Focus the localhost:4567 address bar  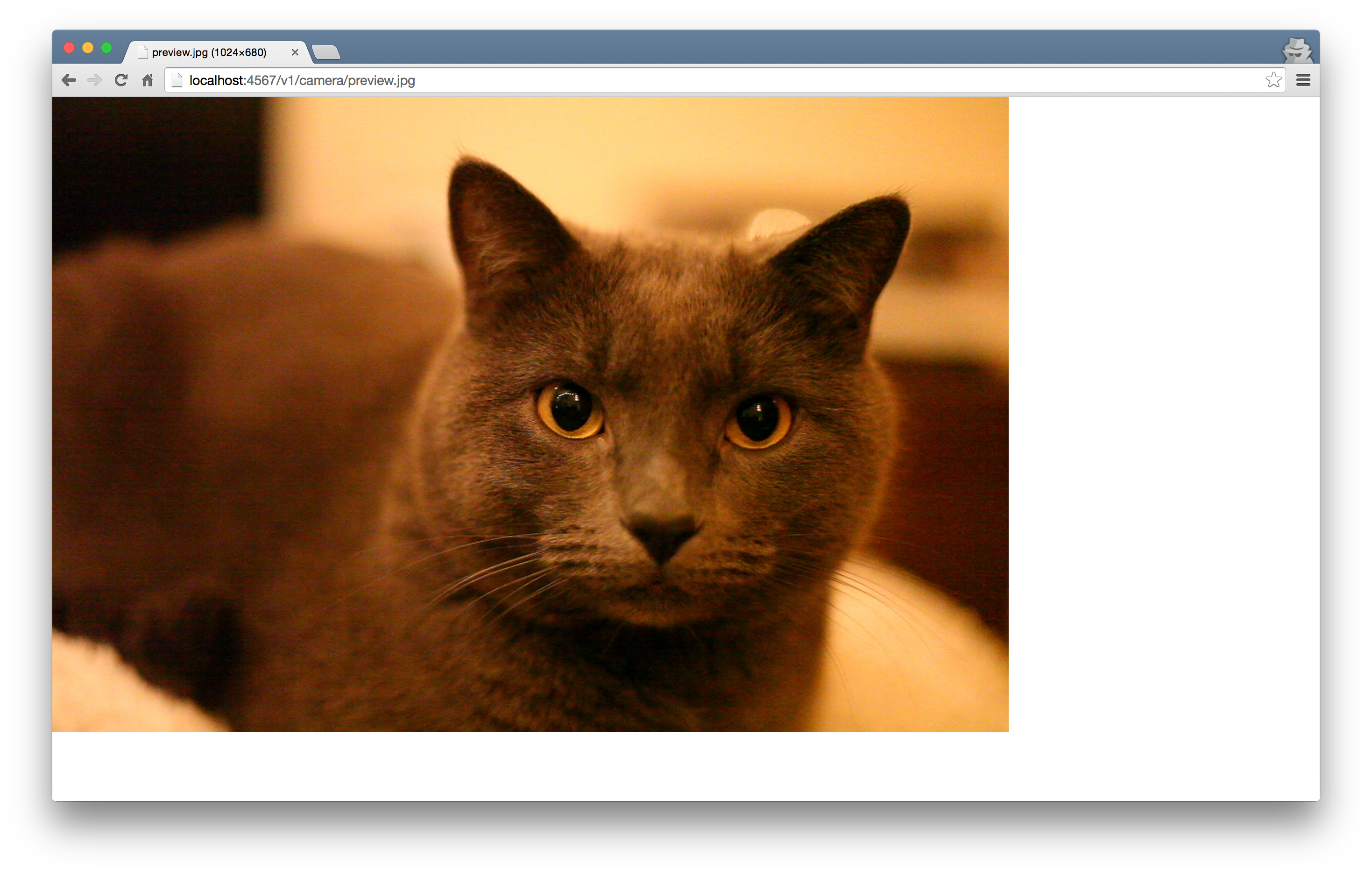click(684, 80)
